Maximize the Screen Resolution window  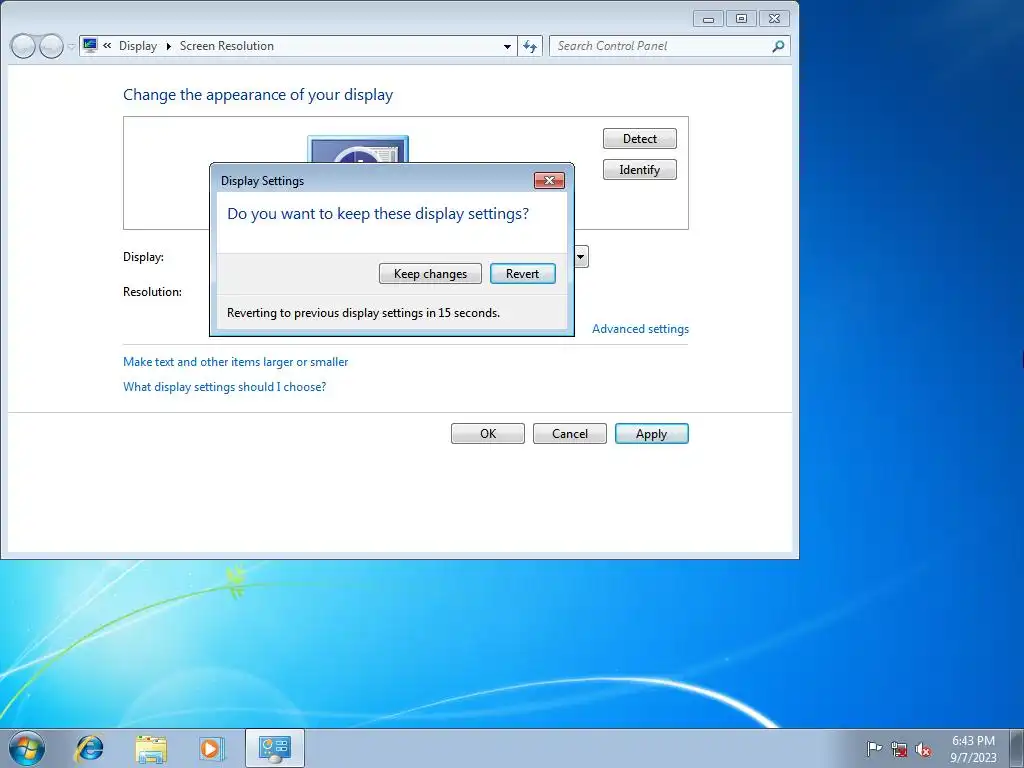[741, 19]
